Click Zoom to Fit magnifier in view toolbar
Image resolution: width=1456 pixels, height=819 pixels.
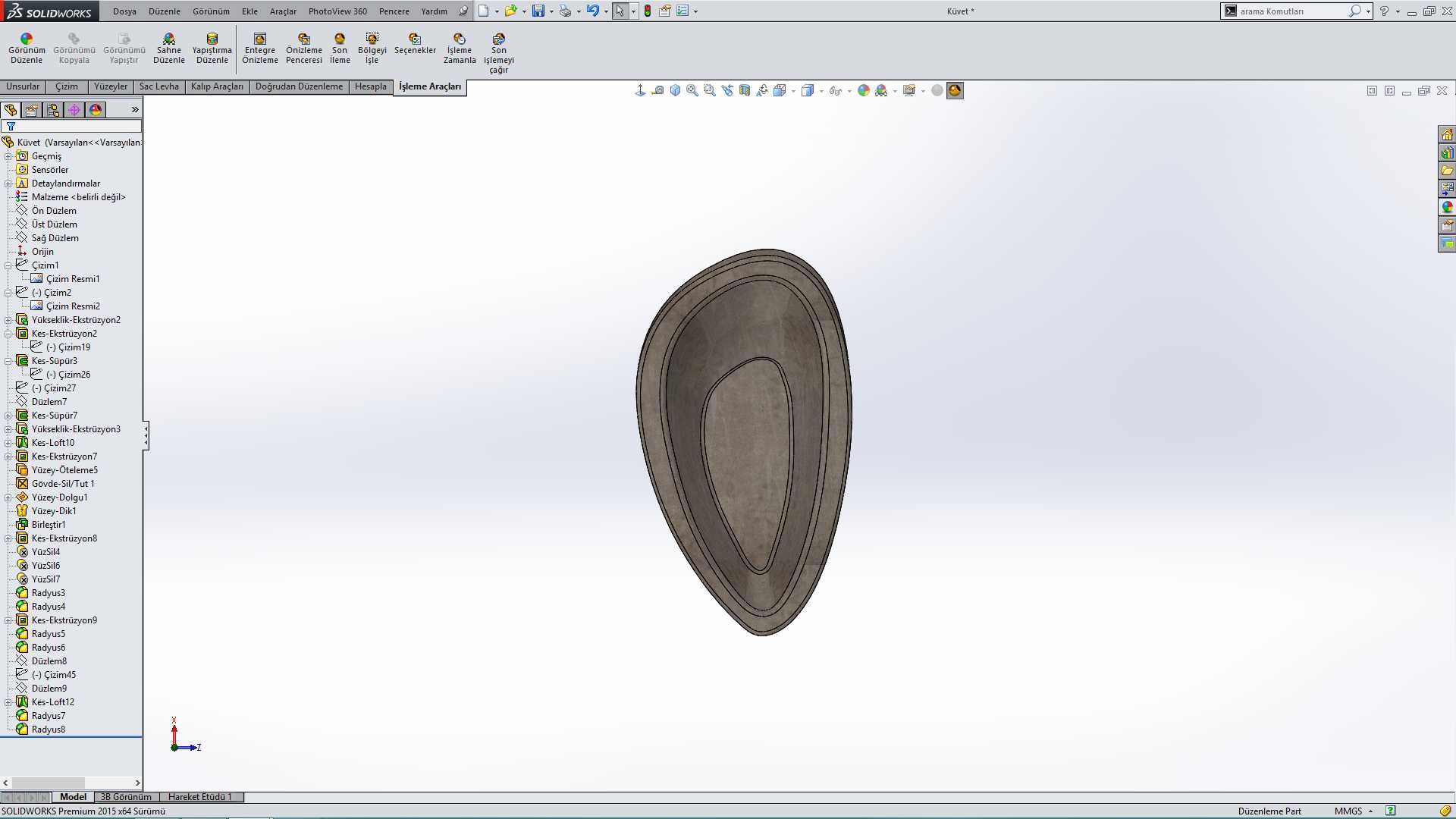[692, 90]
